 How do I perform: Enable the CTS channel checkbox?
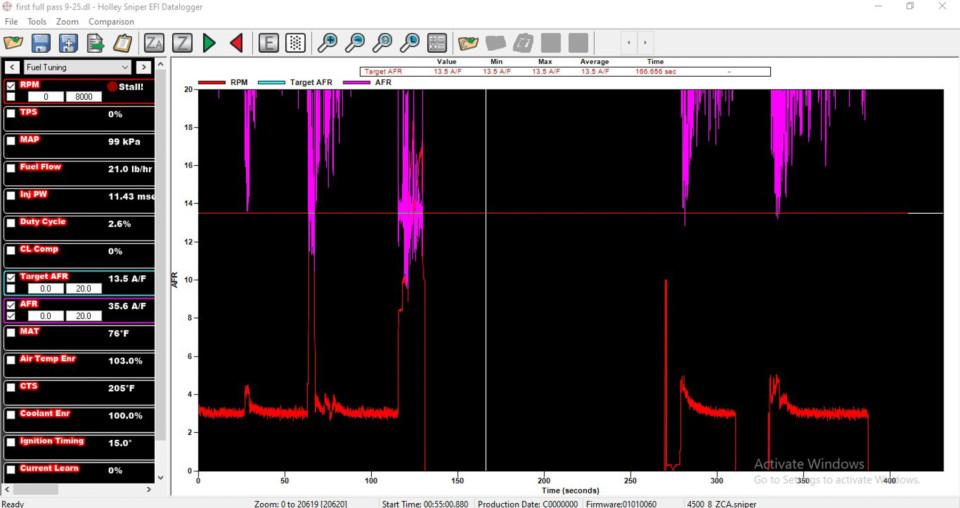click(10, 387)
